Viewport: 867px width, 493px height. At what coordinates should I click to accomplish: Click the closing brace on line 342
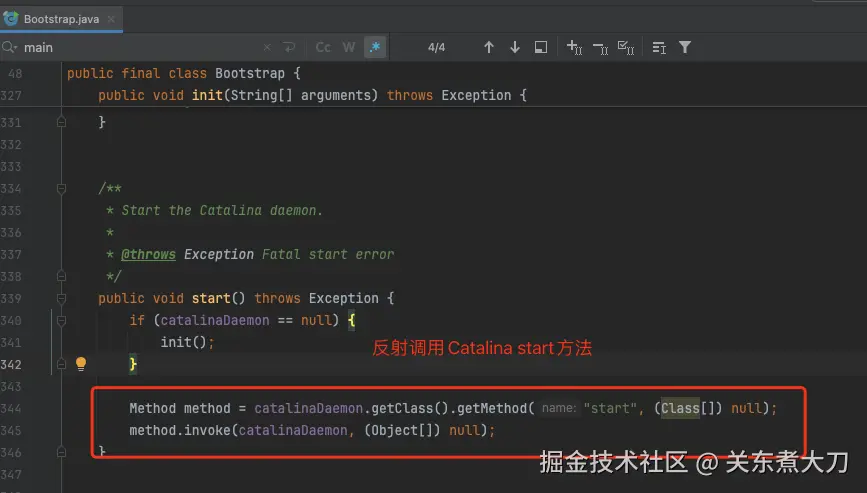[x=133, y=364]
